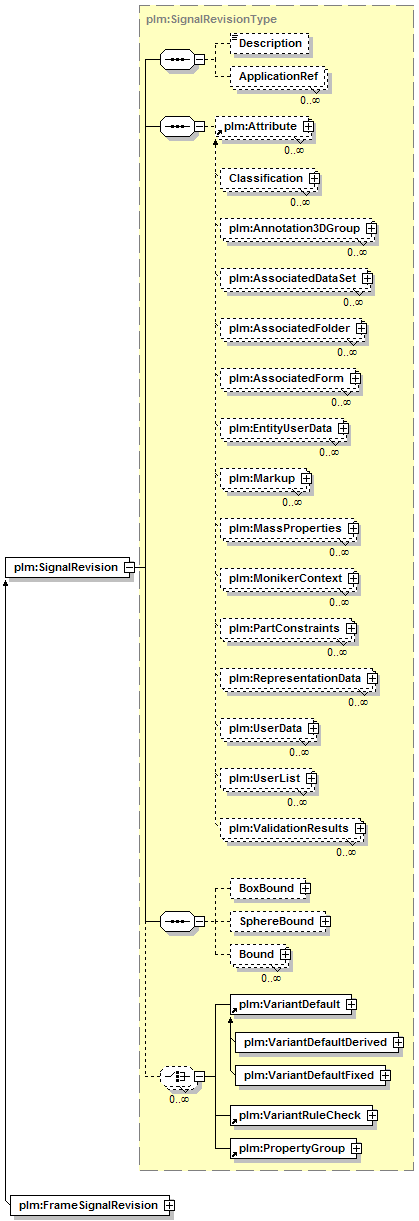Expand the plm:FrameSignalRevision node
Viewport: 419px width, 1221px height.
click(x=169, y=1205)
